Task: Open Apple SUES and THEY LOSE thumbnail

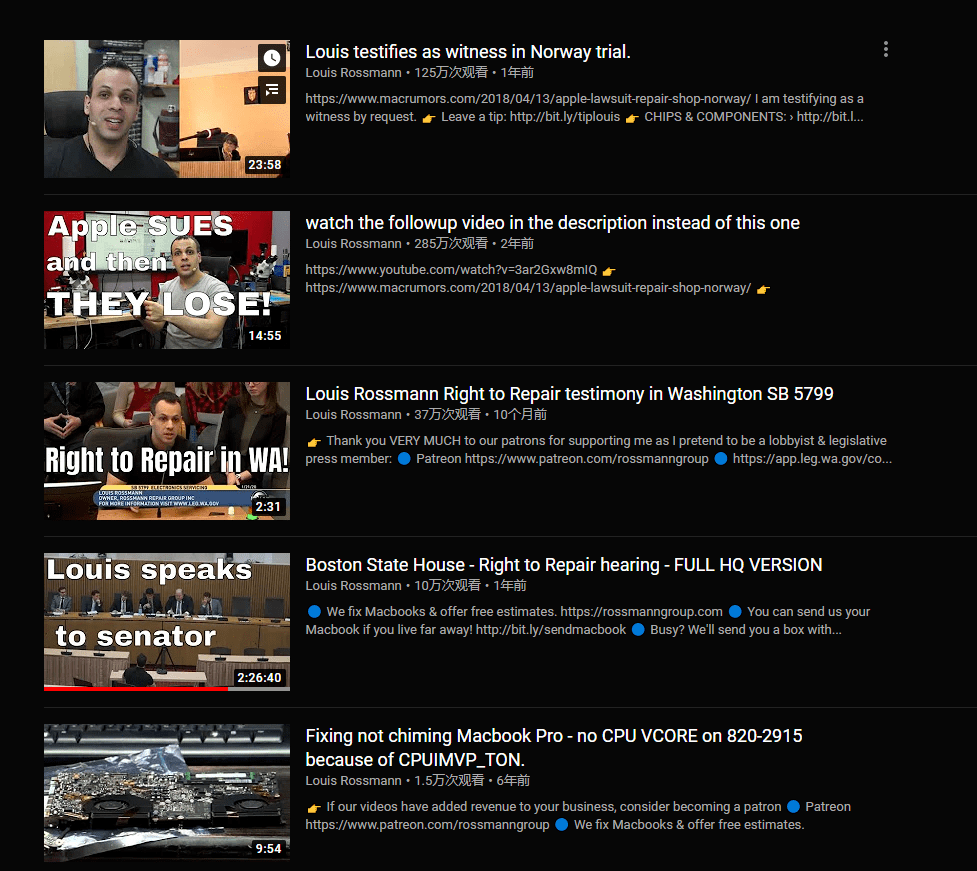Action: 167,280
